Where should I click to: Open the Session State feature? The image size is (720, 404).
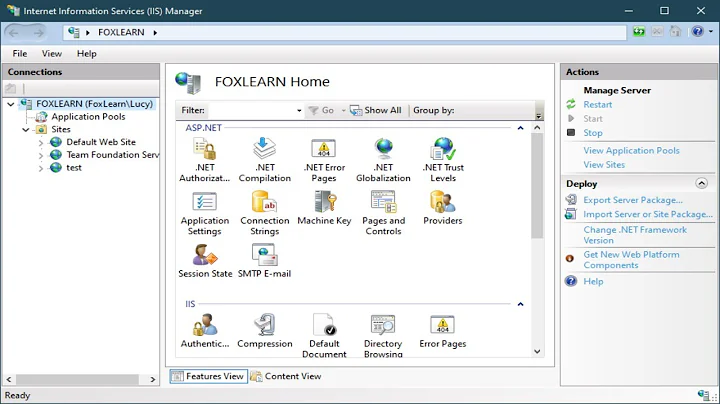pos(205,261)
